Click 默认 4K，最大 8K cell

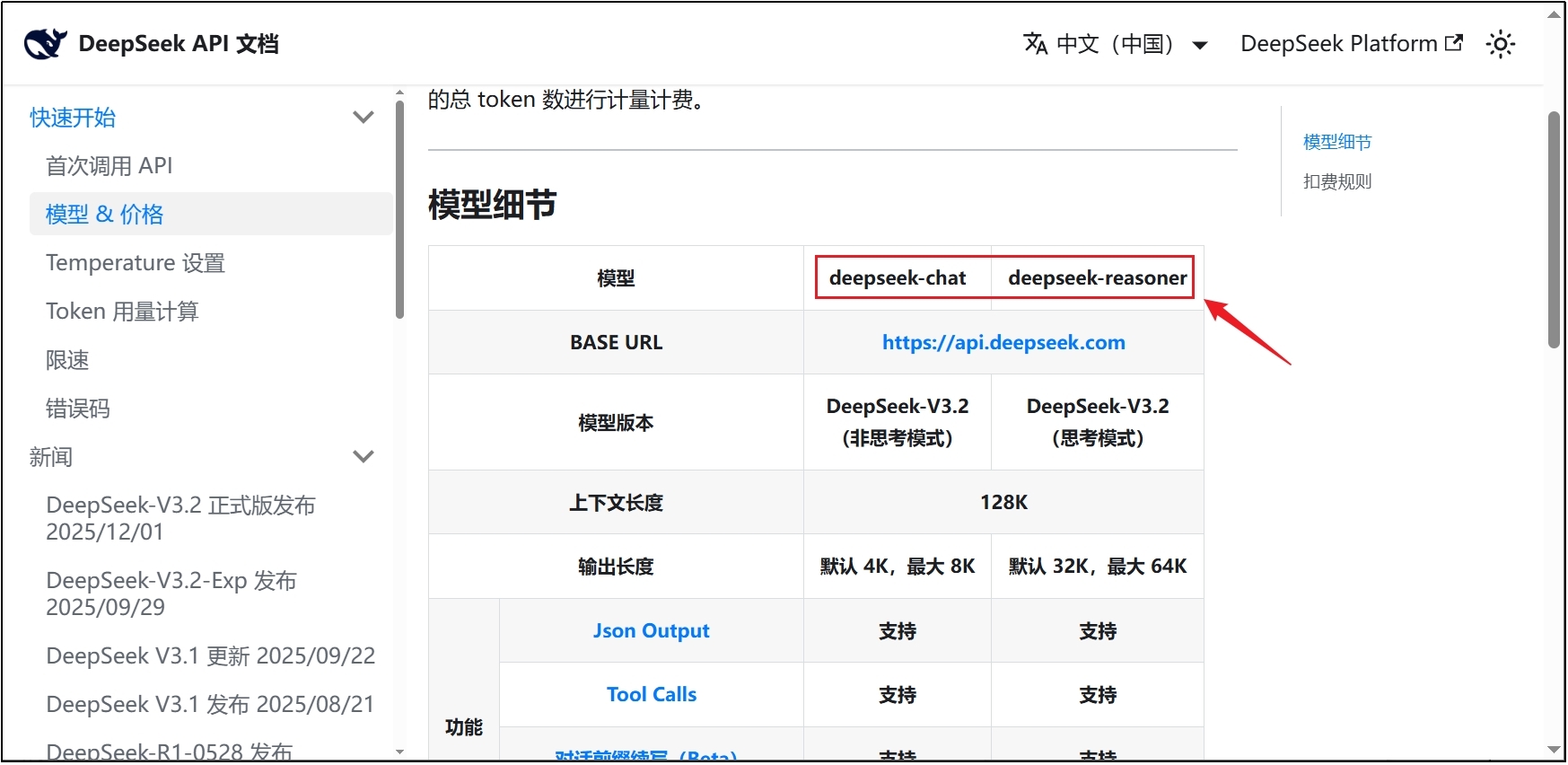(898, 566)
